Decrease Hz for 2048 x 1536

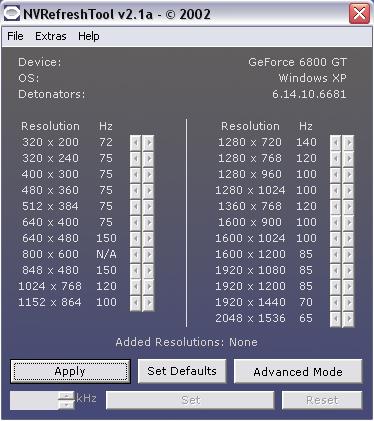coord(336,319)
